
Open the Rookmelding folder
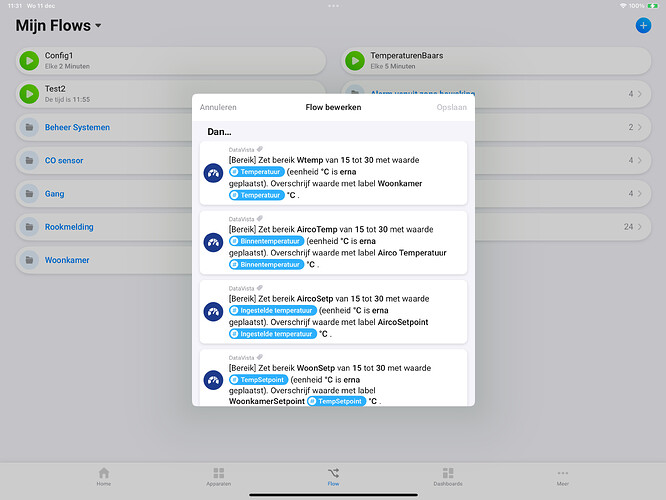104,226
